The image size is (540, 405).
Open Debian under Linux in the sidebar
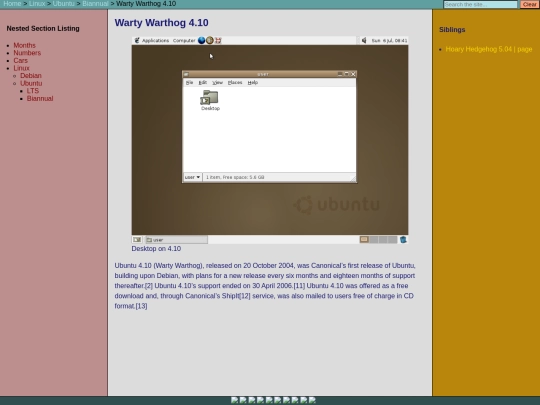tap(31, 76)
